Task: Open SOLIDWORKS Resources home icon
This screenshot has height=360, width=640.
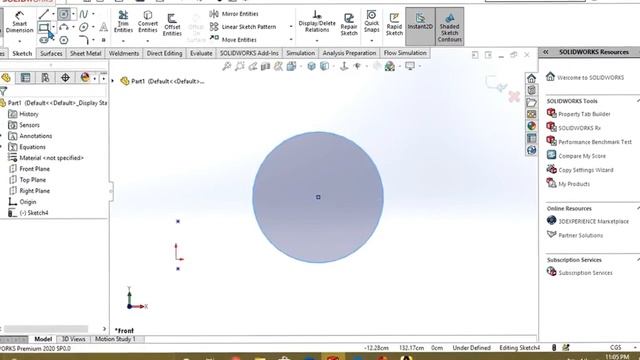Action: tap(531, 78)
